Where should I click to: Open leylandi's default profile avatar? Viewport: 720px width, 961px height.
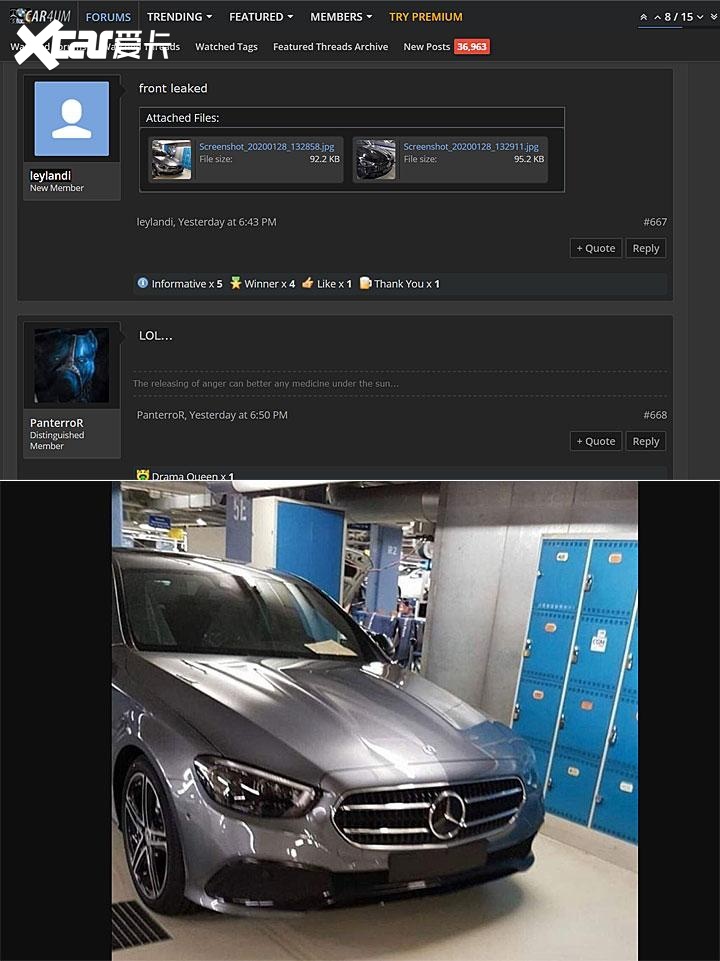coord(71,119)
